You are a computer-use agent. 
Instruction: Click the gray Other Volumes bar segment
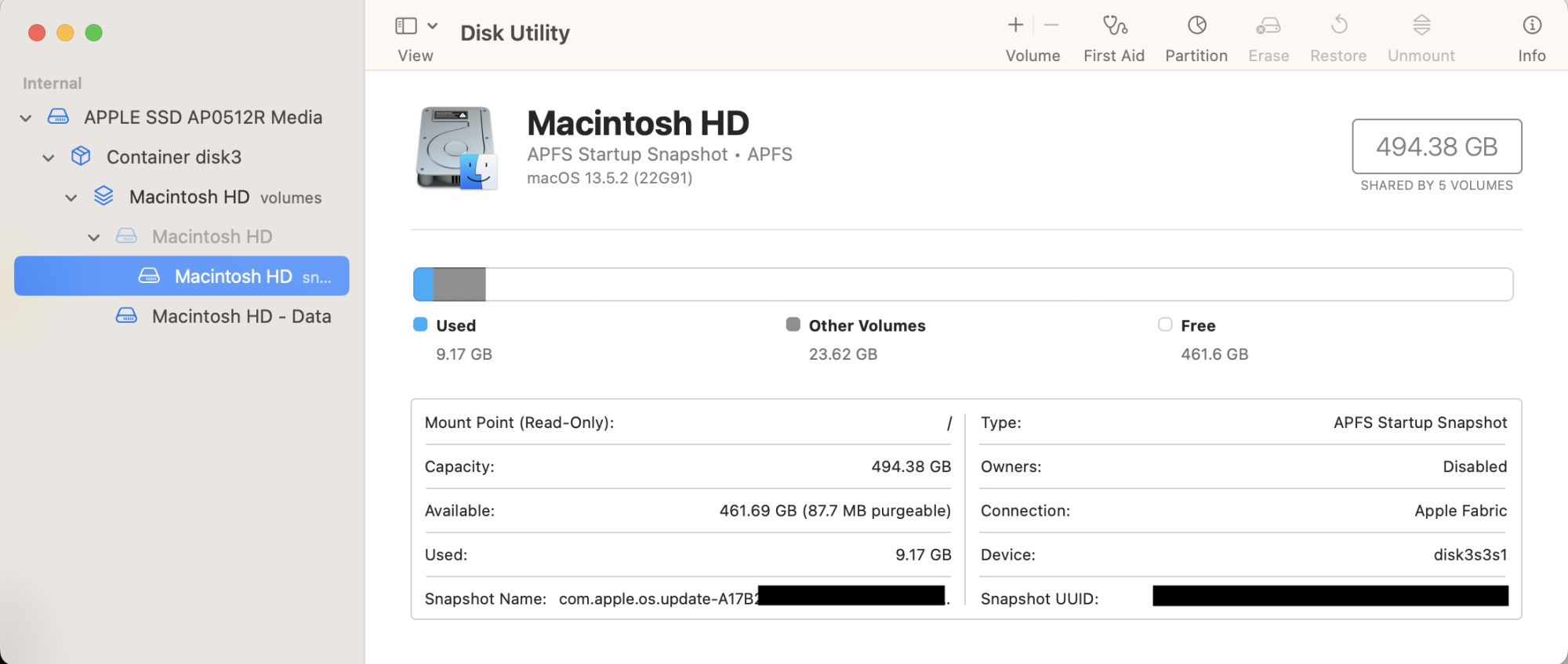(459, 285)
